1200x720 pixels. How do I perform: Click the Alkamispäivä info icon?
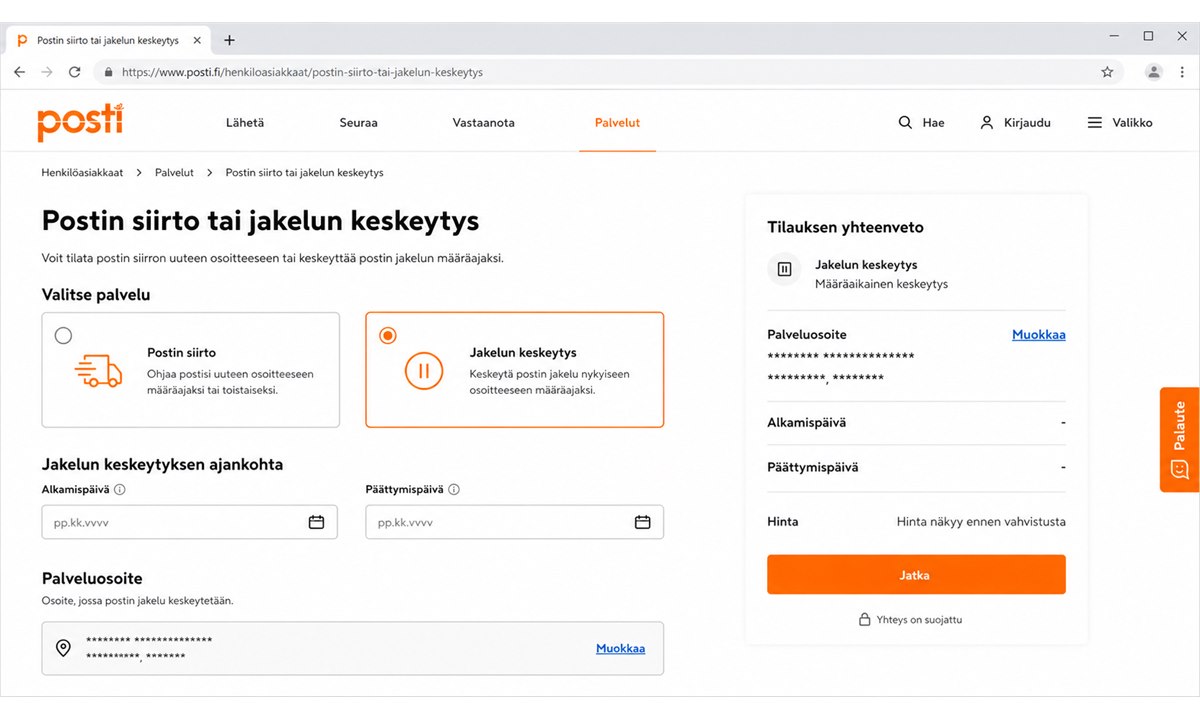pos(120,490)
